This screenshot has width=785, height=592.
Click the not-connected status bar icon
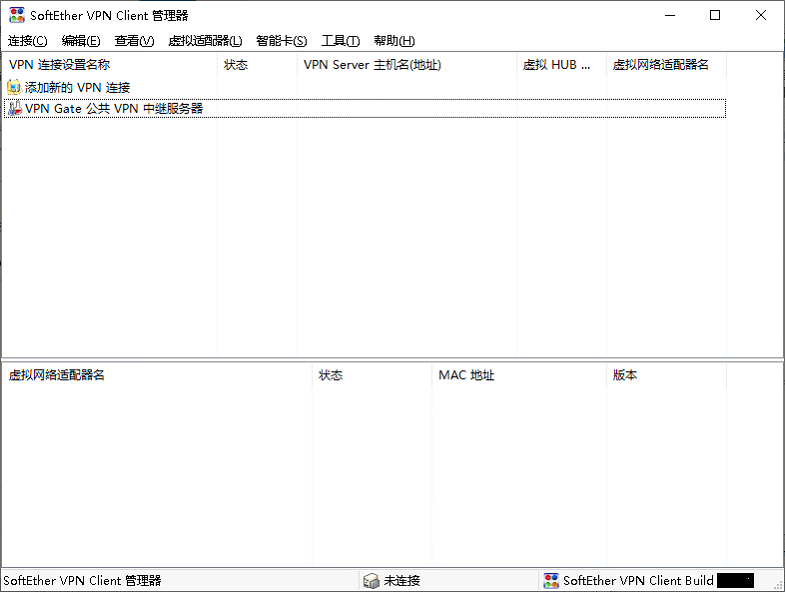[x=371, y=580]
